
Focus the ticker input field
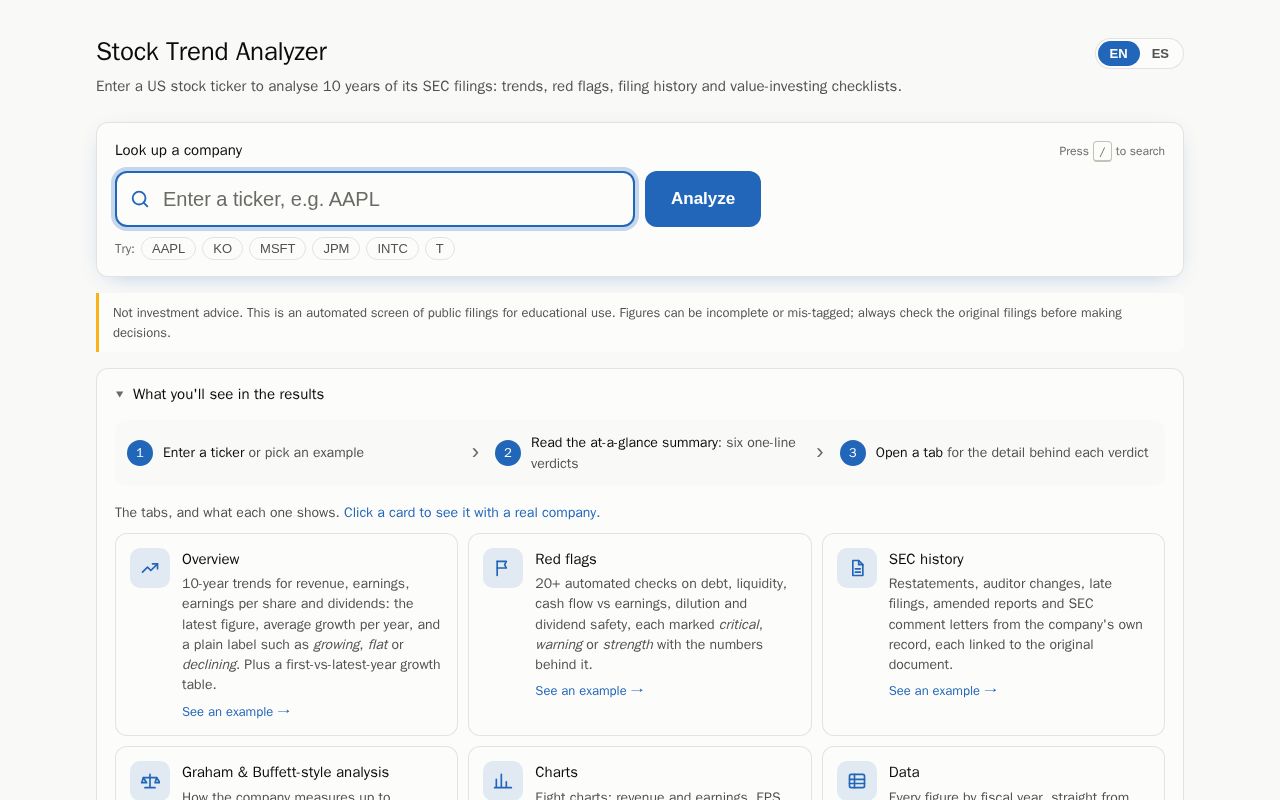click(375, 199)
